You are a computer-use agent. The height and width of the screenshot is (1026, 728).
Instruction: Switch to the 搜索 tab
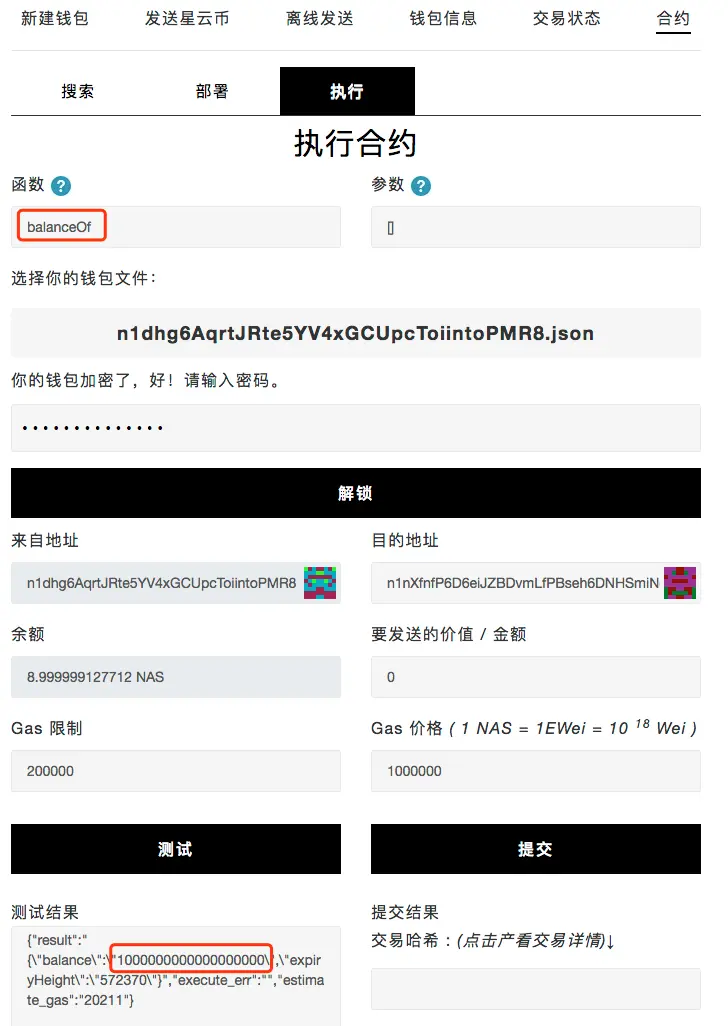click(x=78, y=91)
